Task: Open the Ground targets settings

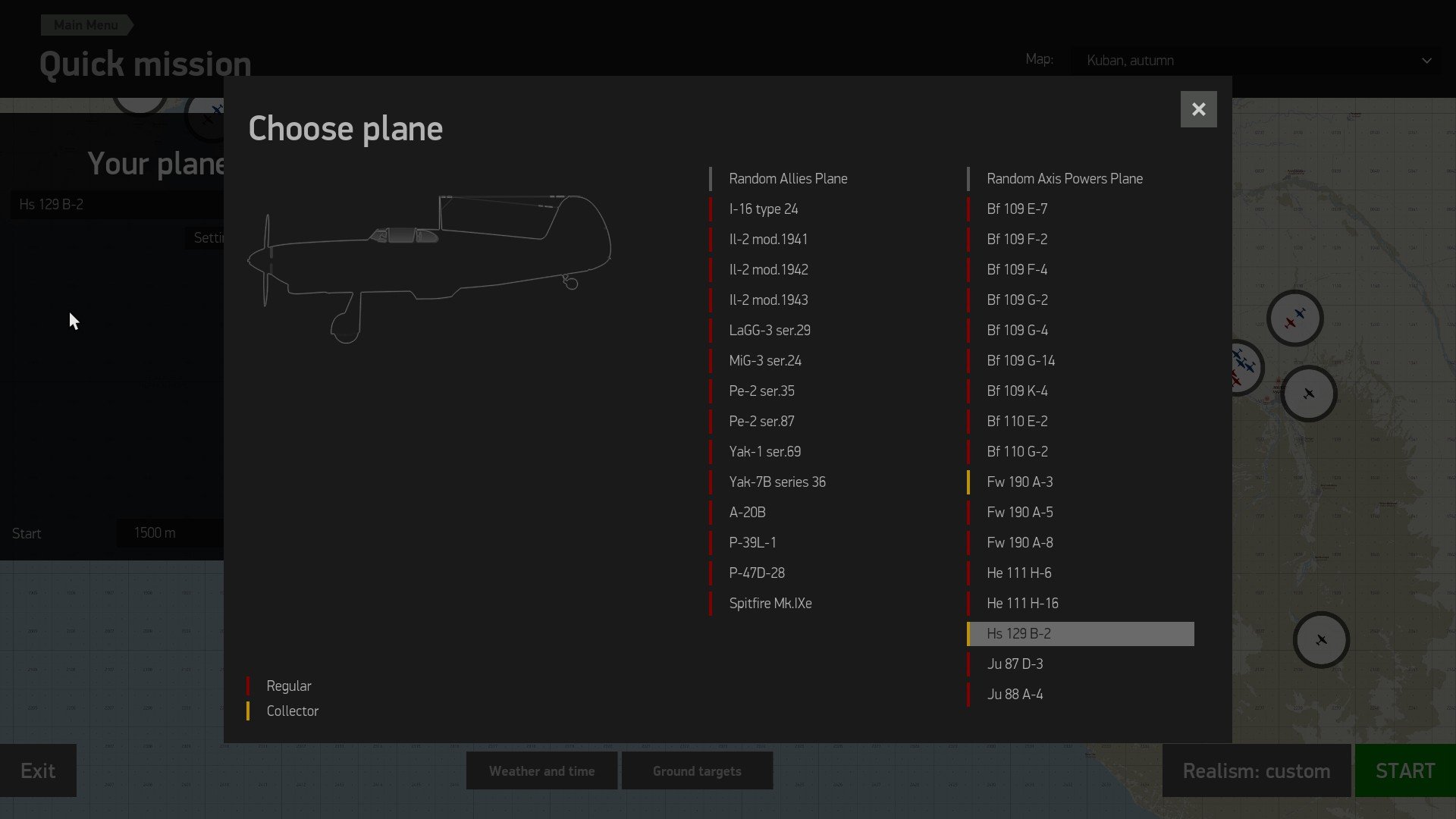Action: point(697,771)
